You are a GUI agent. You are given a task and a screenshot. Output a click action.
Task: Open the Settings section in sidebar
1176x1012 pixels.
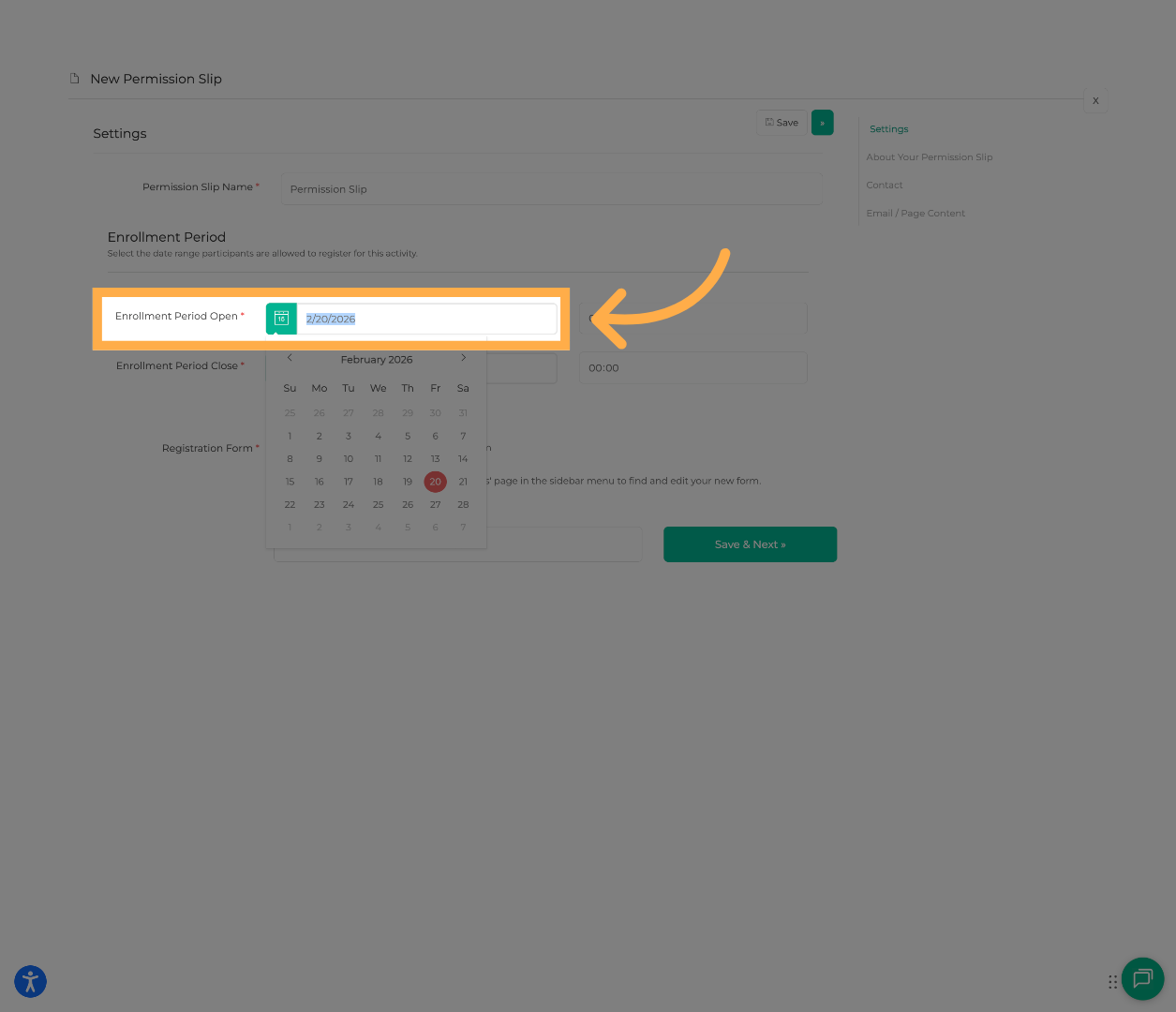coord(888,129)
